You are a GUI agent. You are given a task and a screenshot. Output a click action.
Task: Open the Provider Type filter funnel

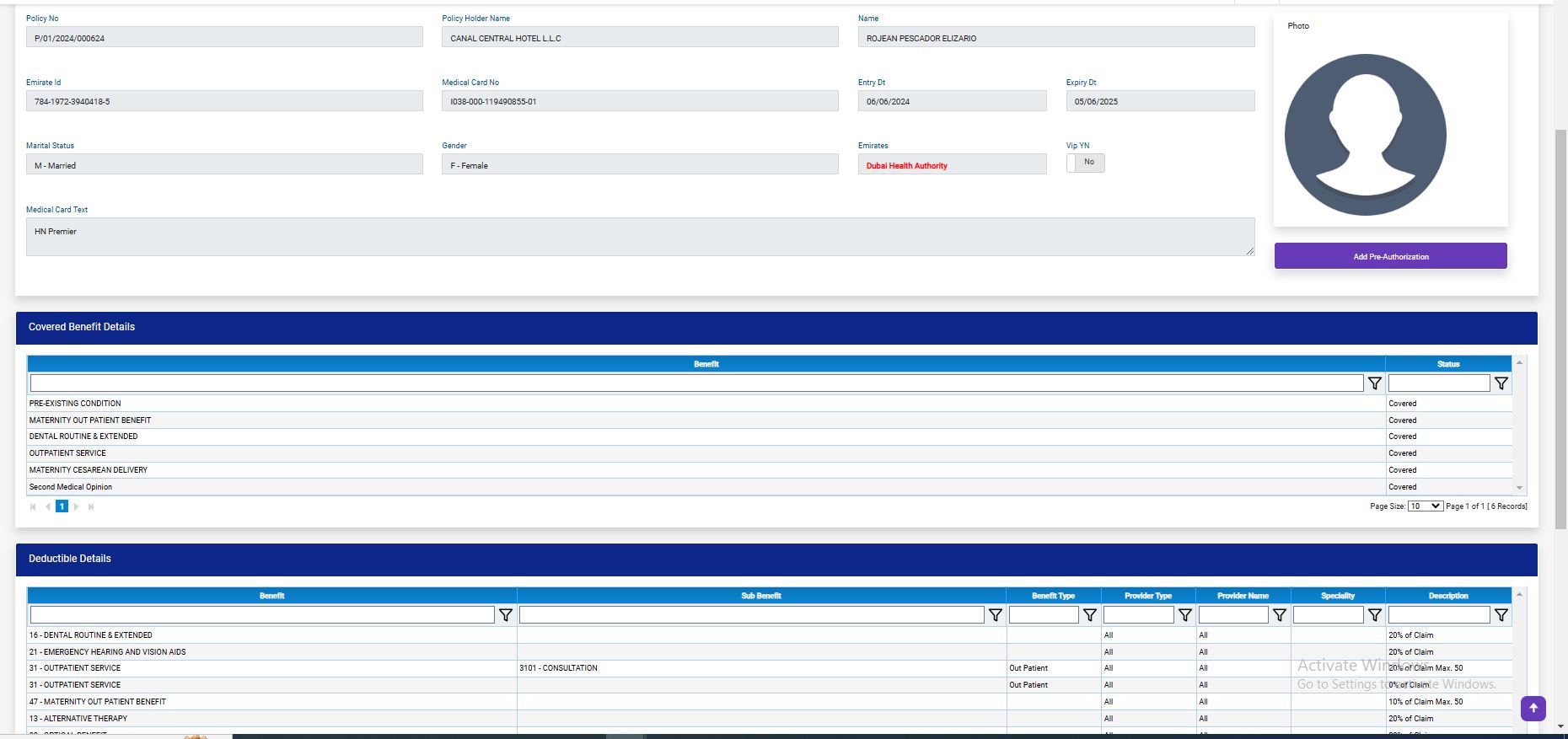coord(1184,615)
